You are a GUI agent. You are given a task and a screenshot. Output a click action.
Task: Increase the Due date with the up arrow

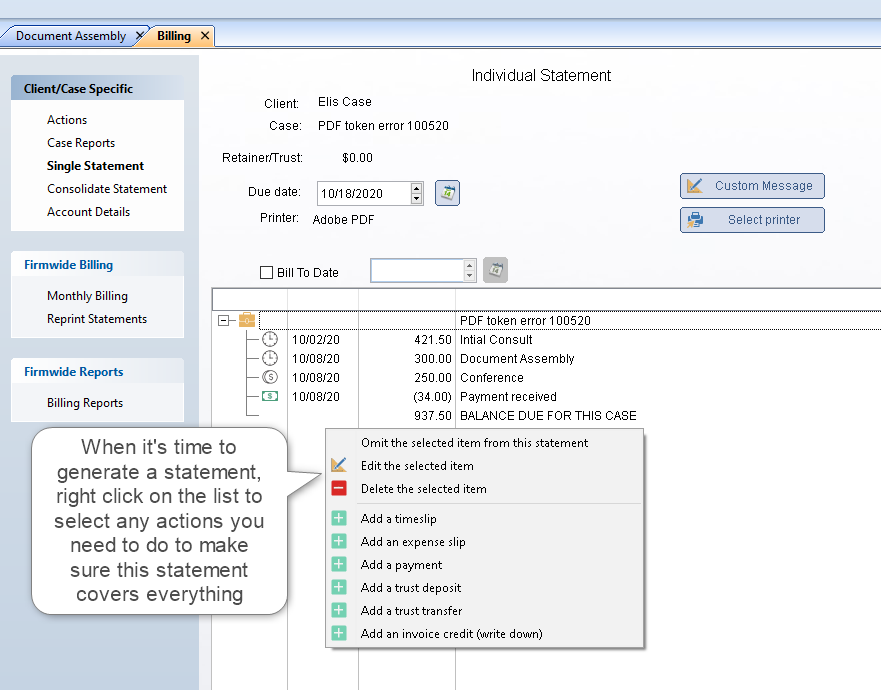pyautogui.click(x=417, y=188)
